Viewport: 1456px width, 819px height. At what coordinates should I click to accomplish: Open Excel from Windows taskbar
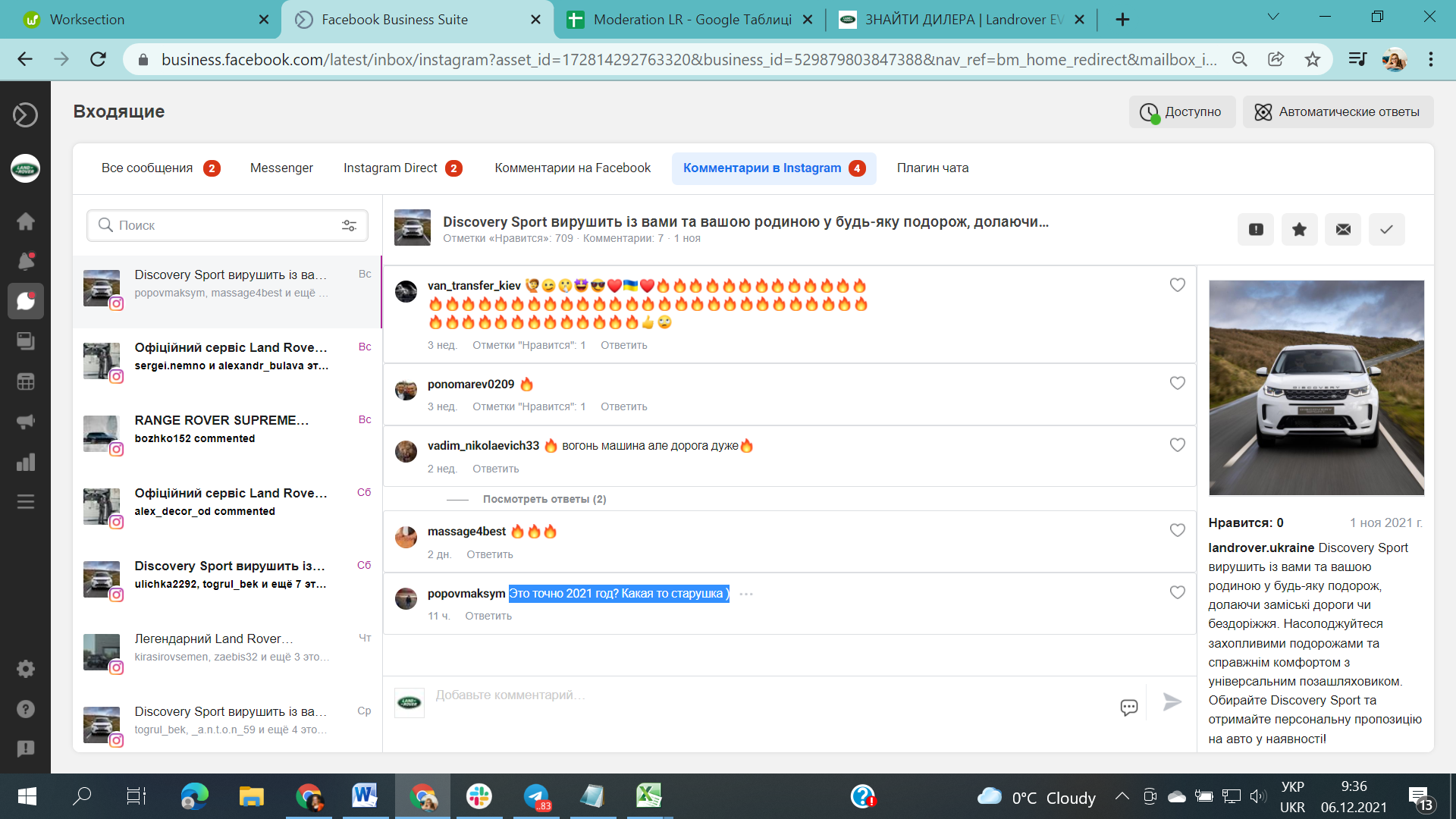[648, 796]
